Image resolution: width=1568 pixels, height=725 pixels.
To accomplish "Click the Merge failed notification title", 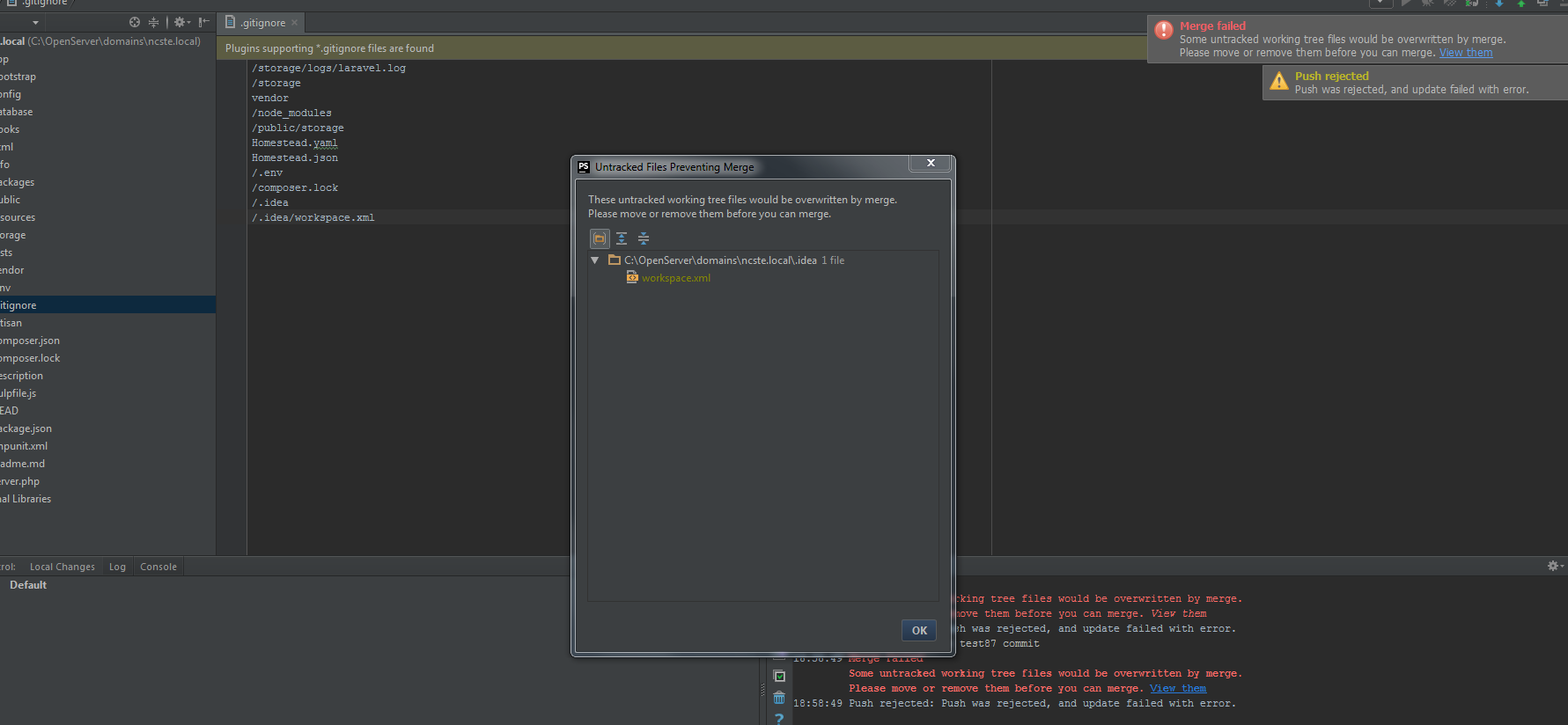I will 1212,26.
